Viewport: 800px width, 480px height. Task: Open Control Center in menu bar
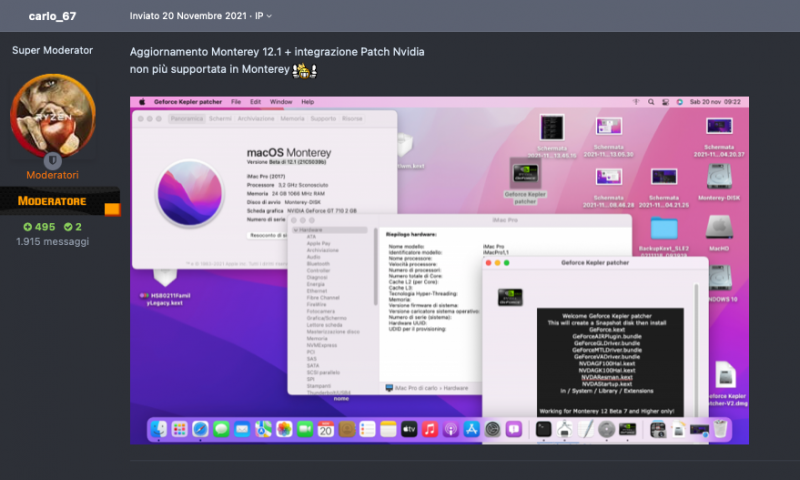(x=665, y=102)
